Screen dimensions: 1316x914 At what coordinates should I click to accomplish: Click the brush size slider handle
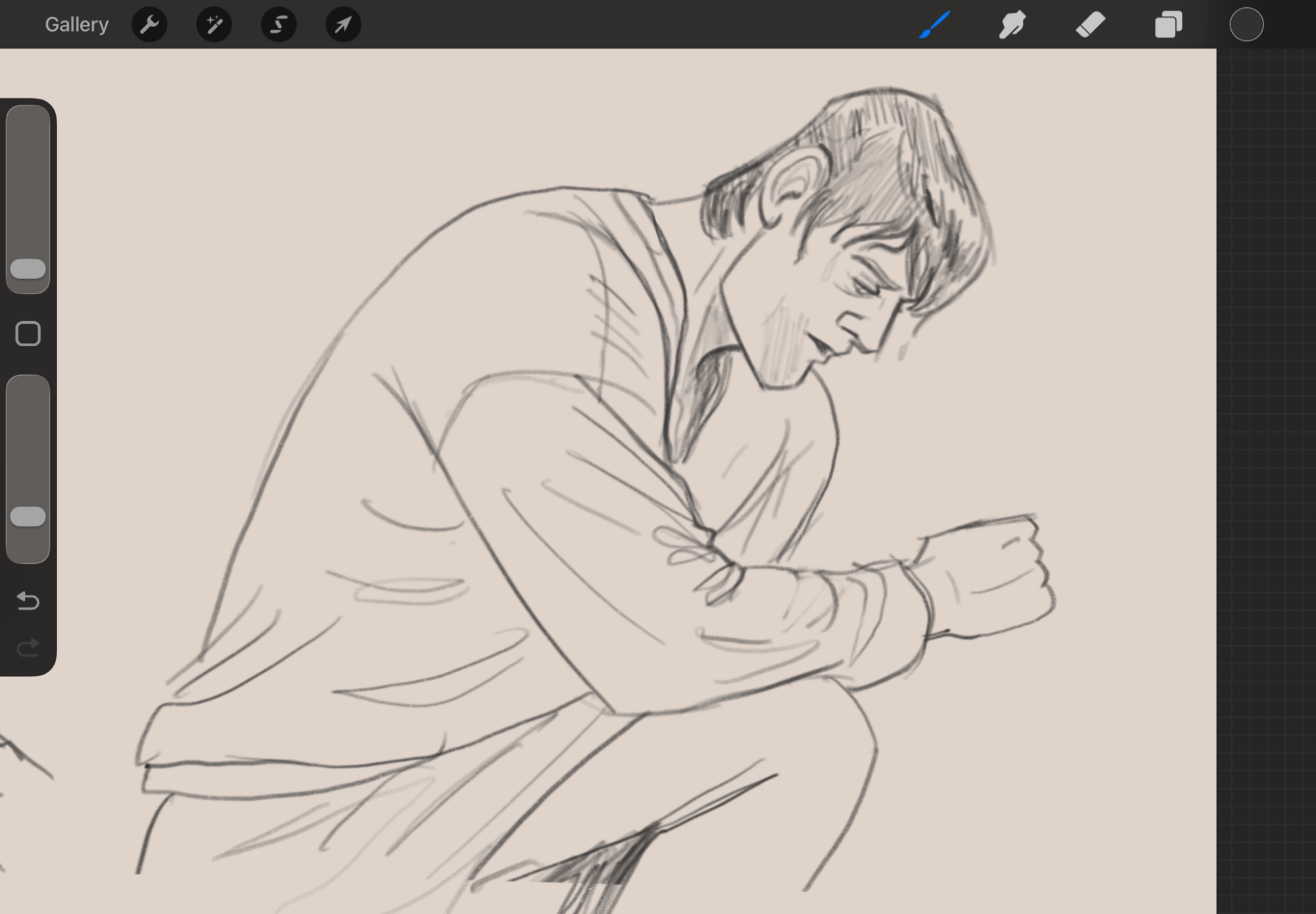coord(28,268)
